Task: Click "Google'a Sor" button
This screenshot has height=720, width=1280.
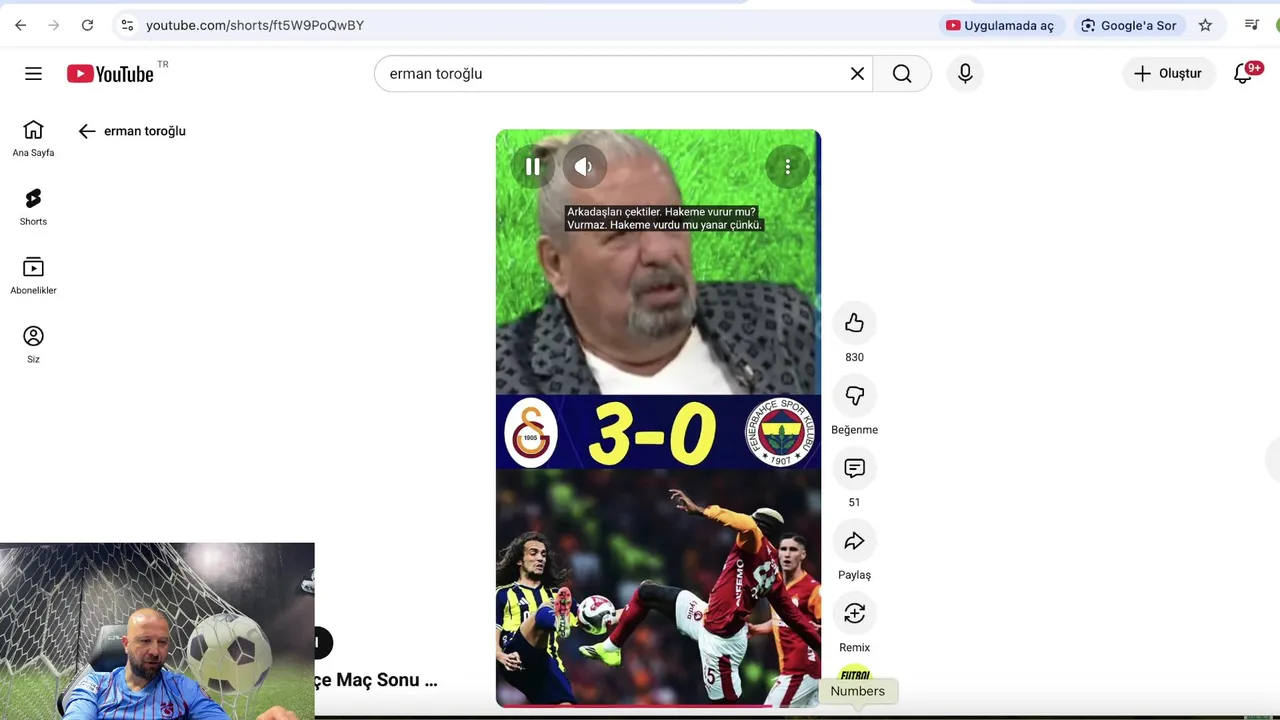Action: click(1129, 25)
